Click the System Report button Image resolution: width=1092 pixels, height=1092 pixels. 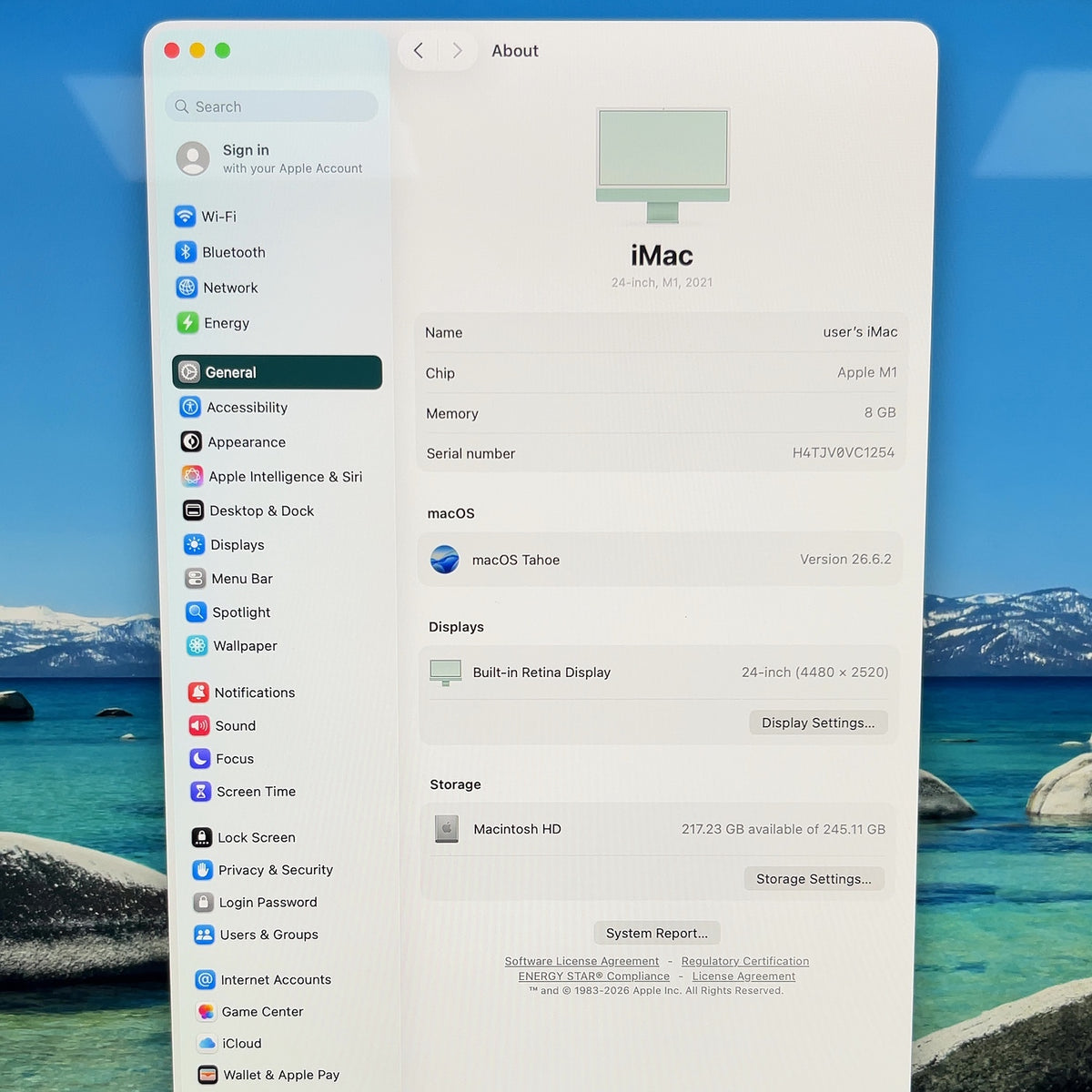point(657,933)
